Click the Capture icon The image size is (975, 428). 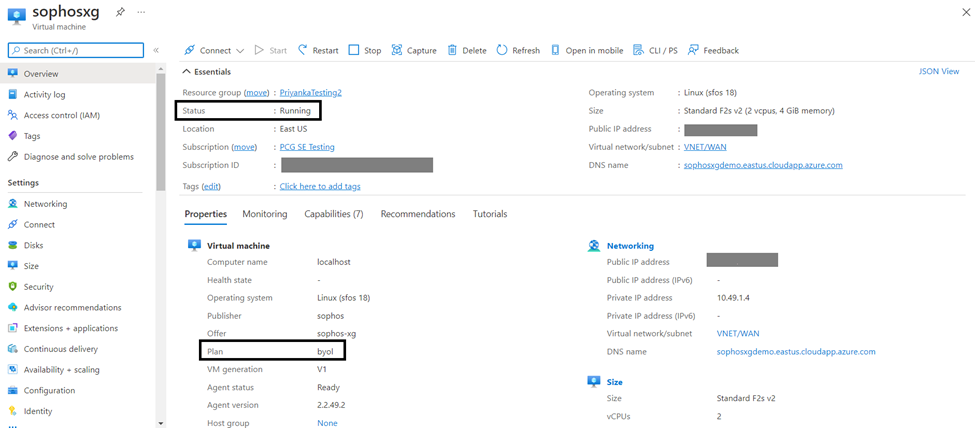[x=397, y=50]
